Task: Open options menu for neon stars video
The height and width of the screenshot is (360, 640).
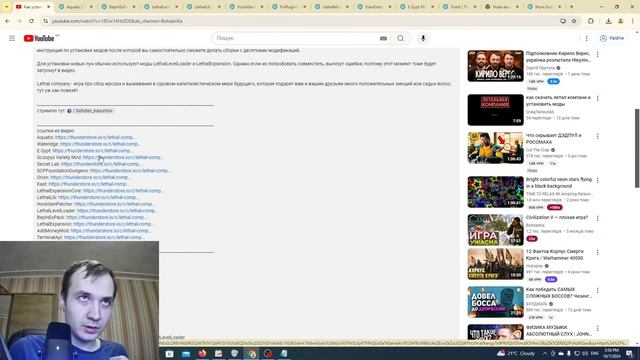Action: pyautogui.click(x=598, y=180)
